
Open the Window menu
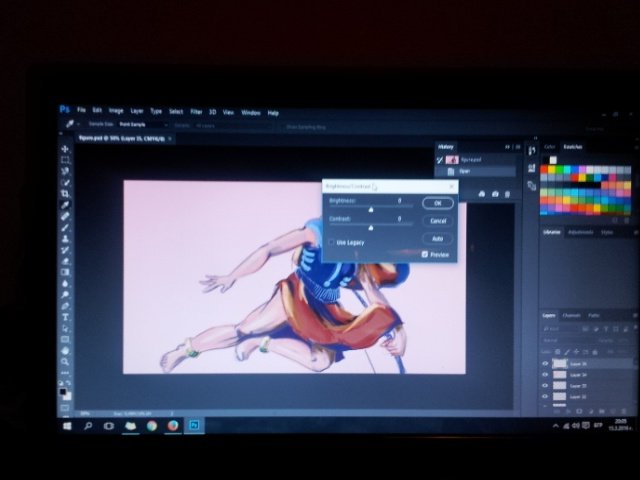click(x=251, y=112)
